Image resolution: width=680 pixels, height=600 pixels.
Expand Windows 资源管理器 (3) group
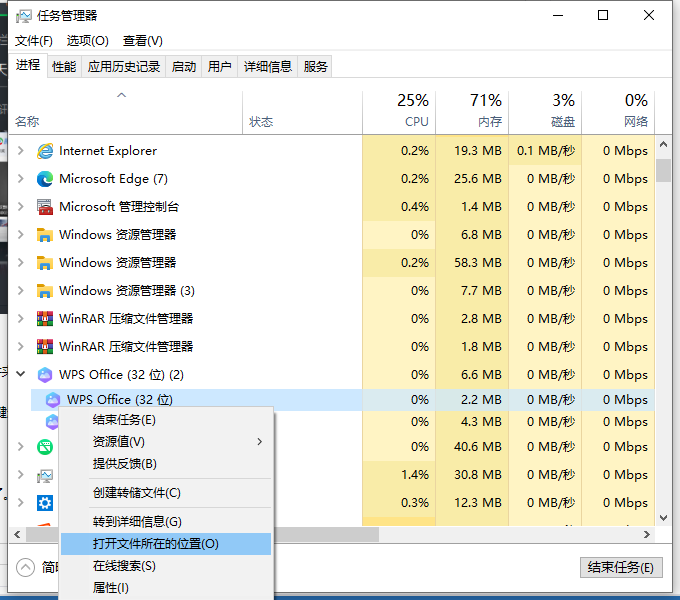[20, 290]
